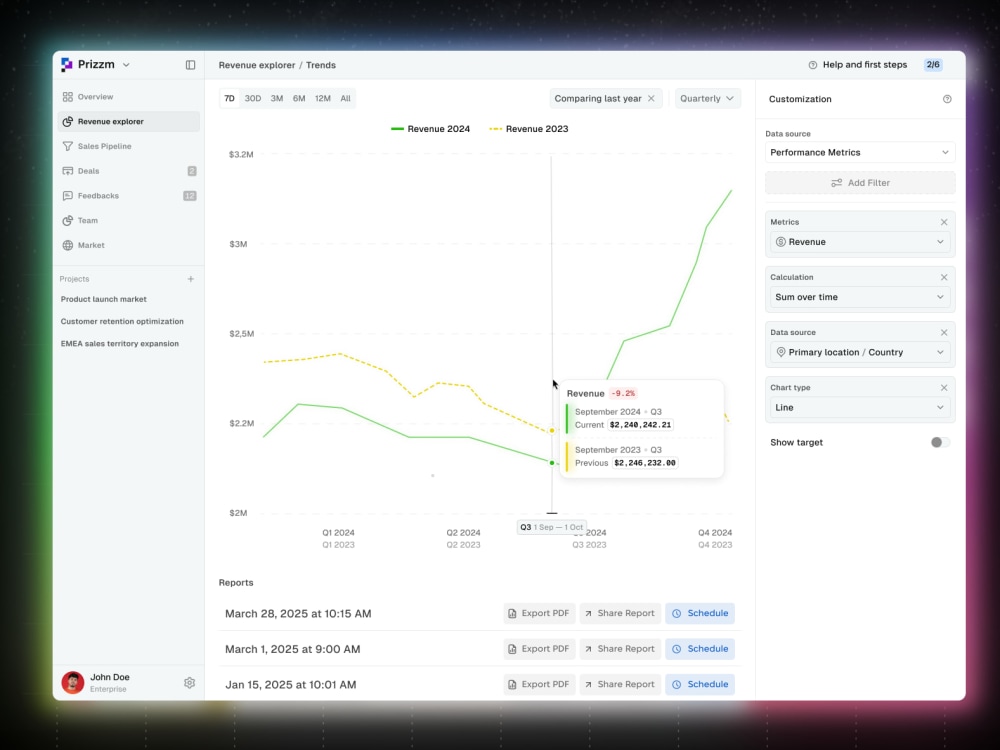Click the Market globe icon
Viewport: 1000px width, 750px height.
(x=68, y=245)
